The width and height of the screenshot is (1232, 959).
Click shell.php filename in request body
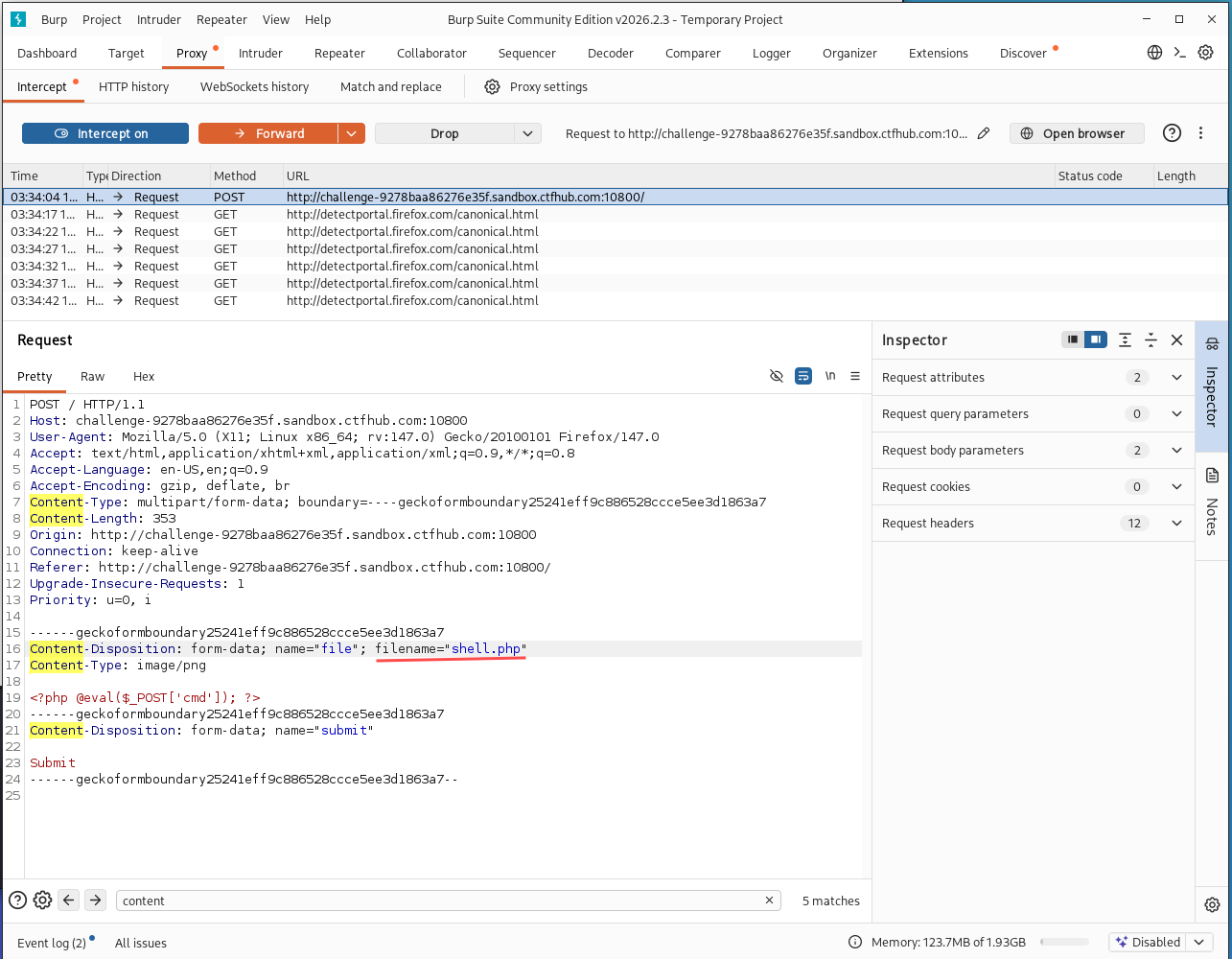tap(486, 649)
